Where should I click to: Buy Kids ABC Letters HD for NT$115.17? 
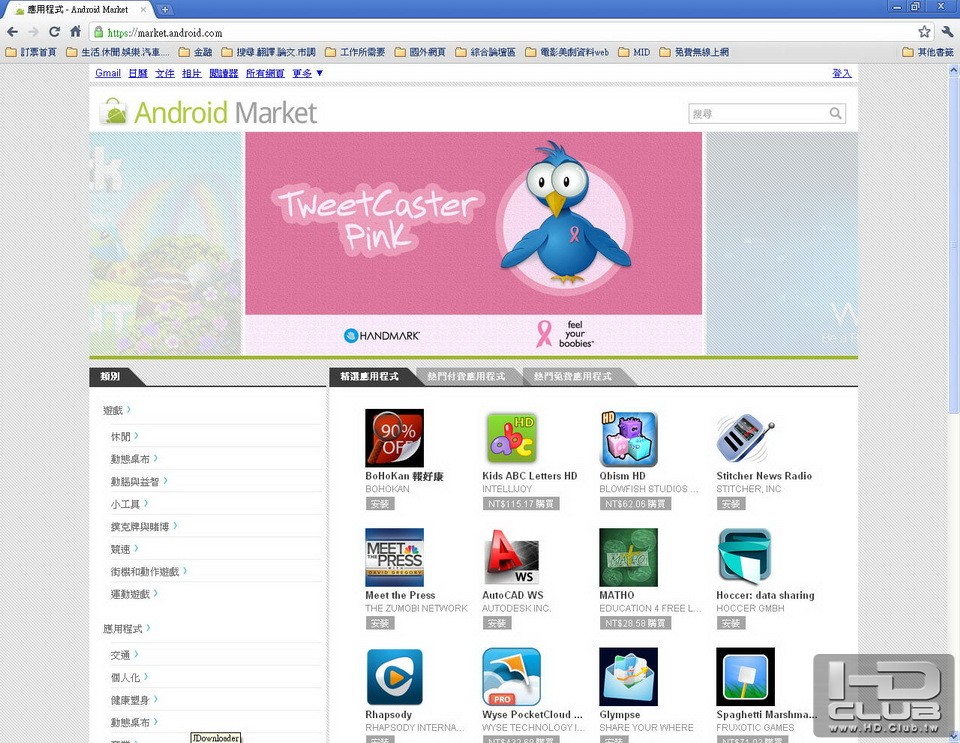520,504
